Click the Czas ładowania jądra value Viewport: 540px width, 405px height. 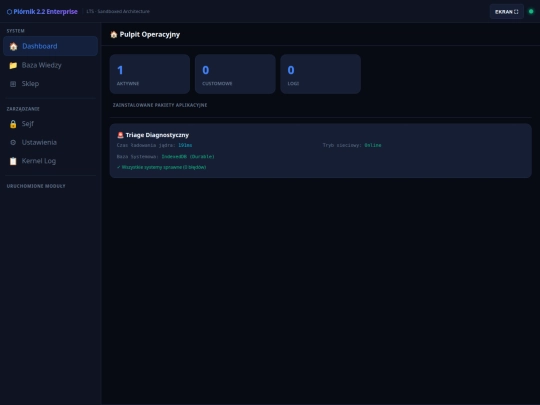pyautogui.click(x=185, y=145)
